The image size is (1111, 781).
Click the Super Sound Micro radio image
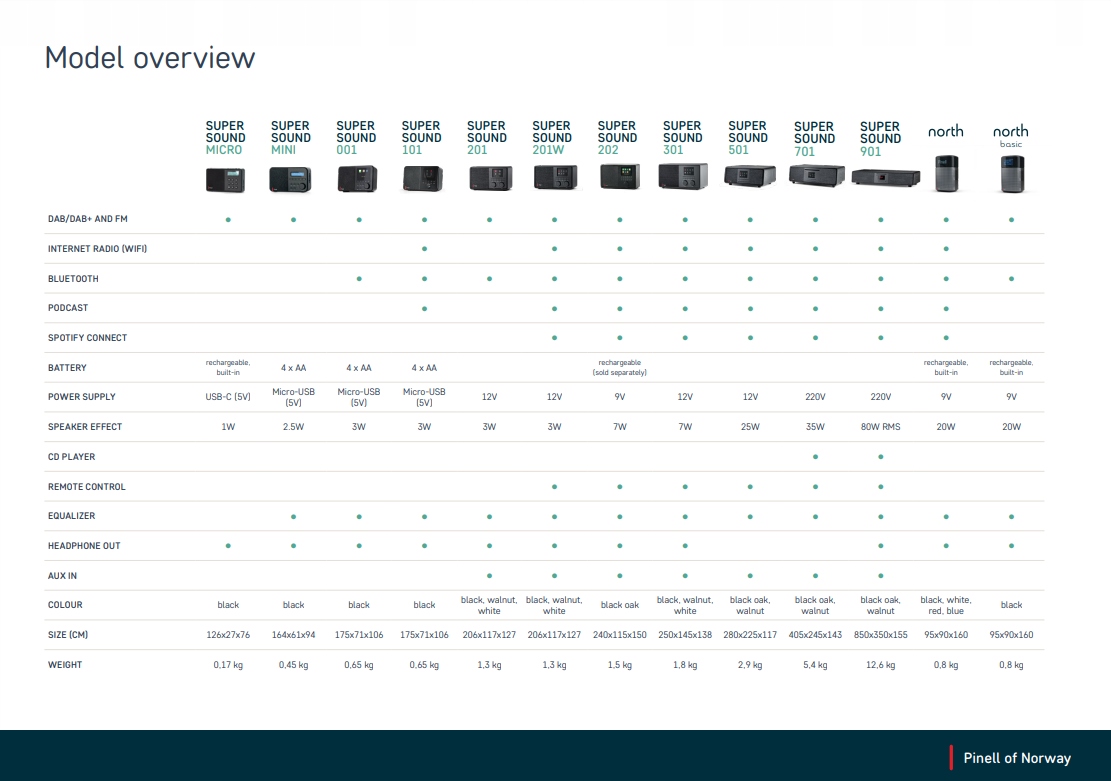[225, 179]
